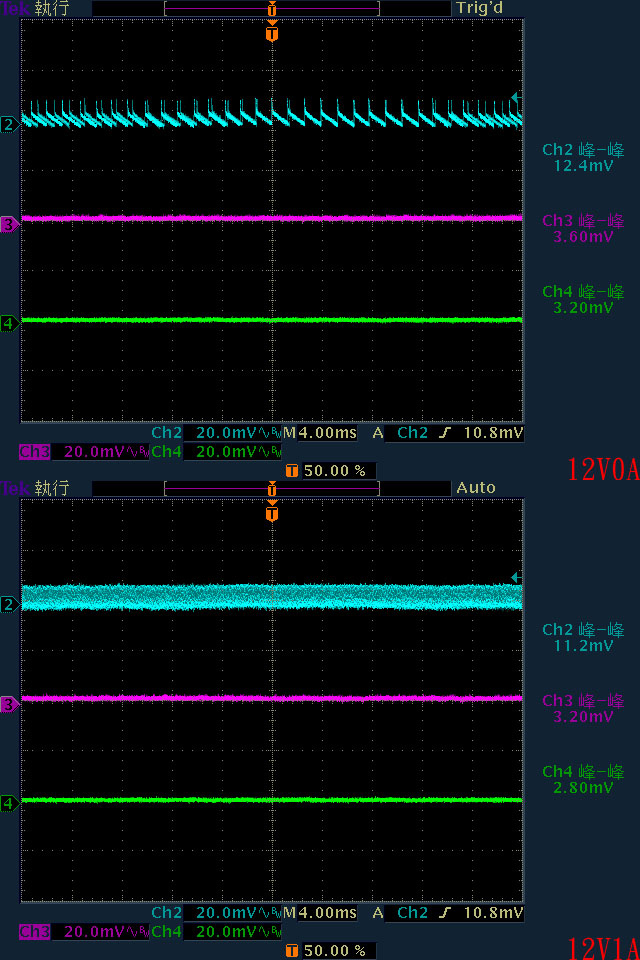This screenshot has width=640, height=960.
Task: Click the Ch4 ground marker in 12V1A capture
Action: coord(9,803)
